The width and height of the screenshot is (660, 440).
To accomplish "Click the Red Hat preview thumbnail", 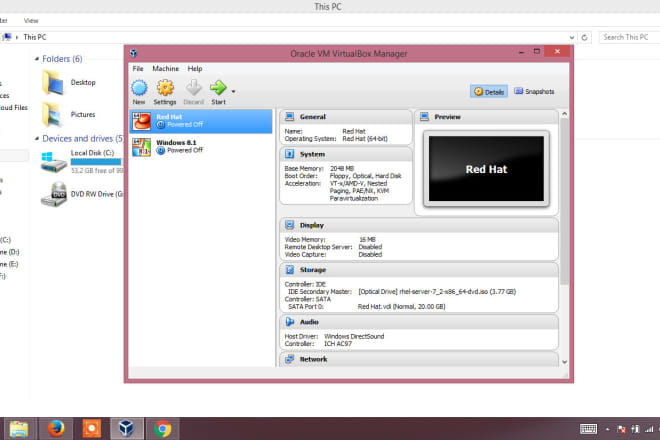I will (x=486, y=169).
